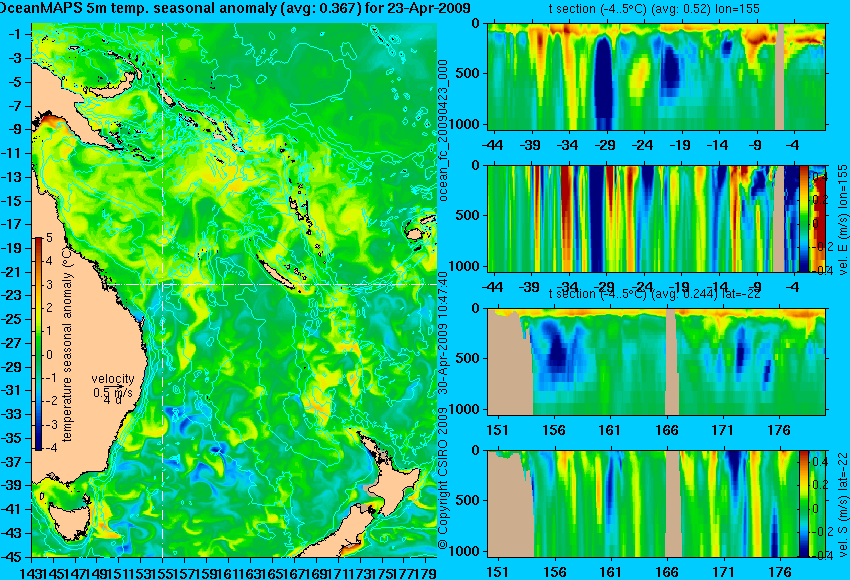Click the vertical dashed lon=155 line on map
Viewport: 850px width, 580px height.
(x=163, y=290)
